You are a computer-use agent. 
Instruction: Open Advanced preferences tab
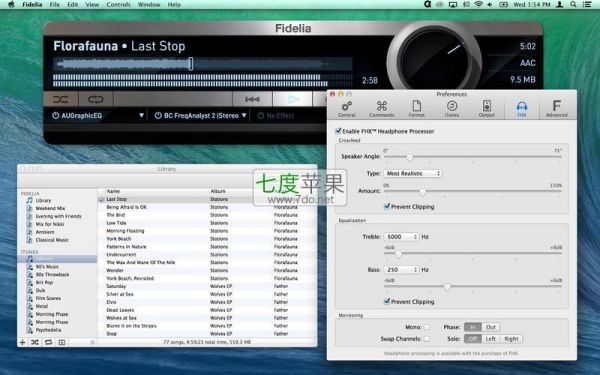tap(557, 109)
